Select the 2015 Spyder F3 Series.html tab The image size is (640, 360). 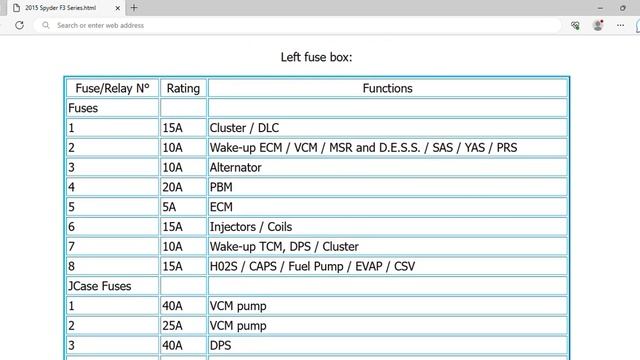pos(66,8)
